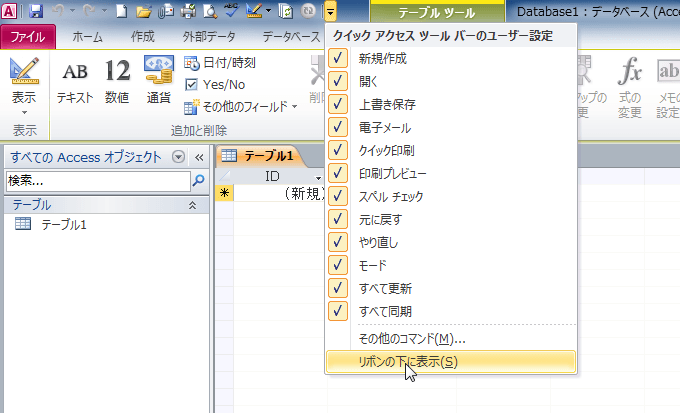Open Print Preview magnifier icon
This screenshot has height=413, width=680.
[x=210, y=11]
